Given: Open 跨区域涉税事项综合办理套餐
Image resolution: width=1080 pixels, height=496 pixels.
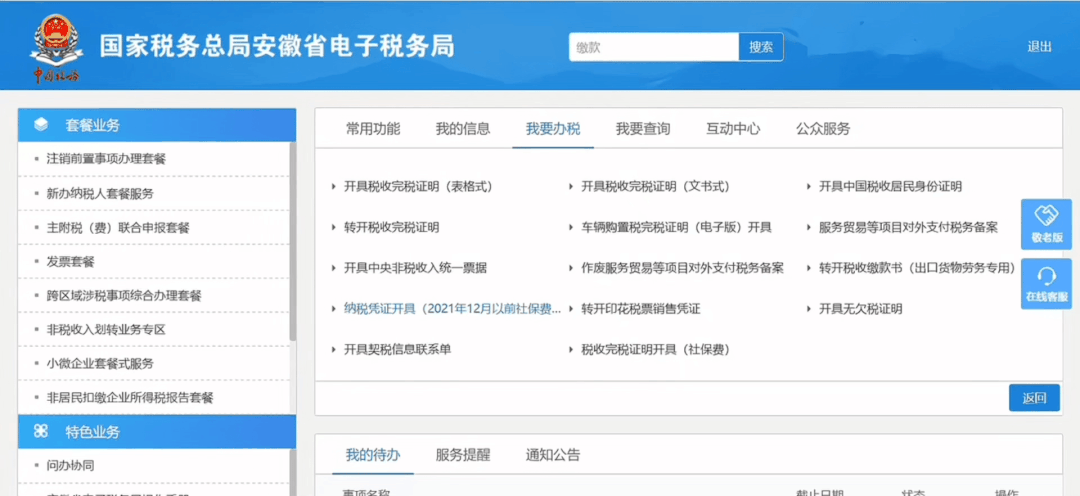Looking at the screenshot, I should [124, 296].
